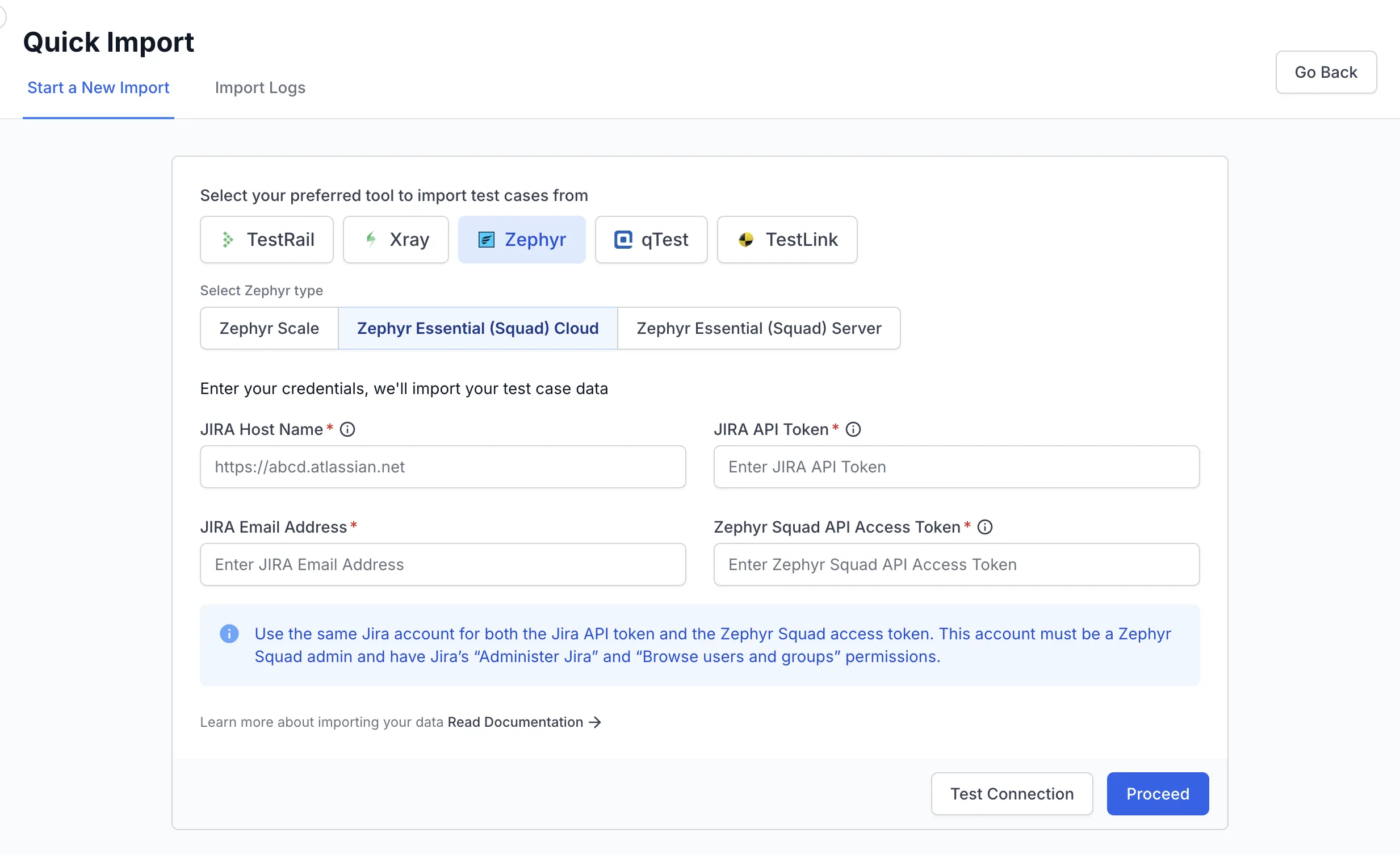Click the Zephyr logo icon

click(x=487, y=240)
